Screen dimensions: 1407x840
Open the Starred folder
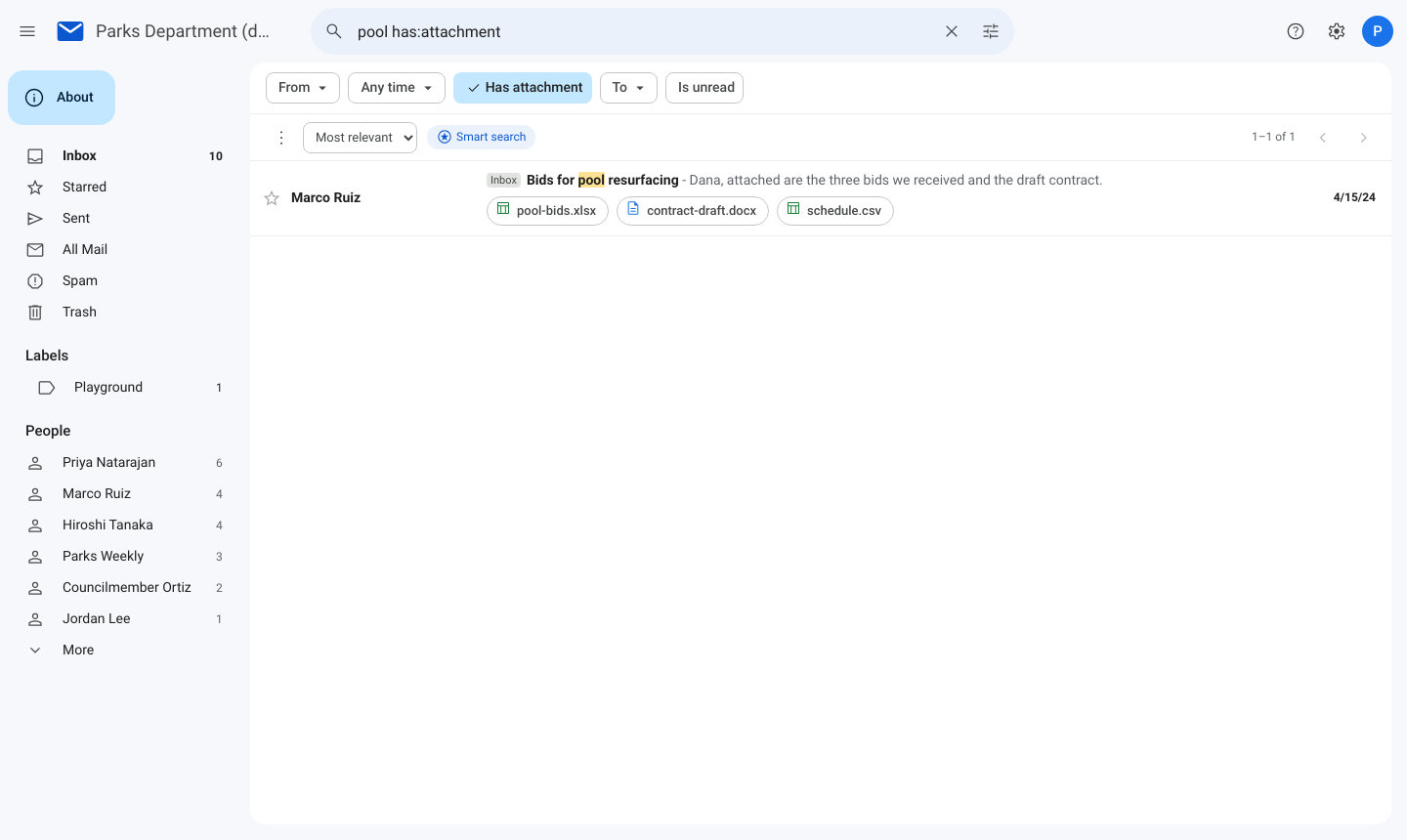tap(125, 188)
